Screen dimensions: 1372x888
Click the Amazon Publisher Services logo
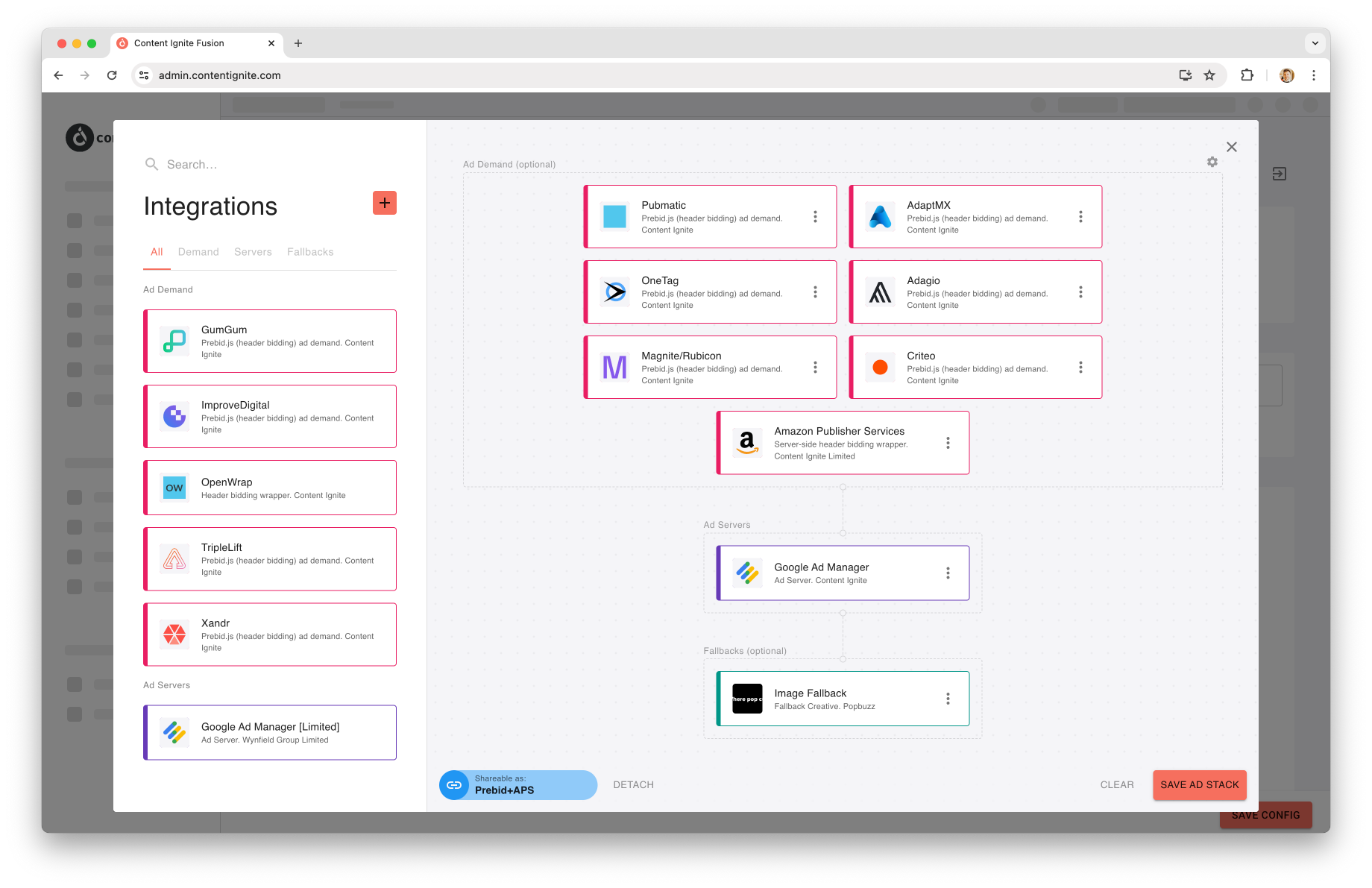(747, 443)
